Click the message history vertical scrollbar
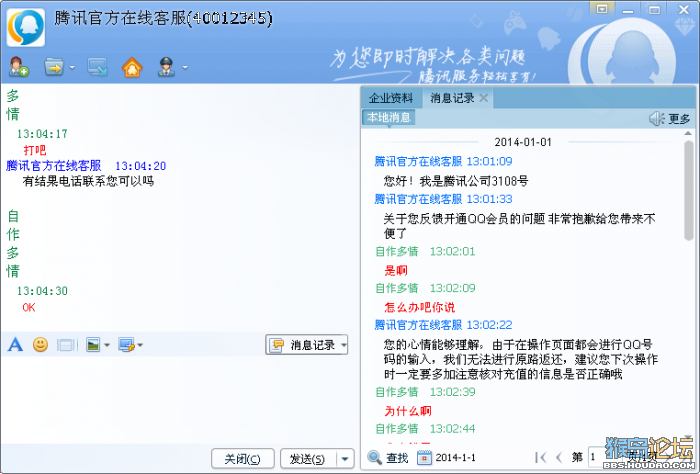 [x=689, y=191]
